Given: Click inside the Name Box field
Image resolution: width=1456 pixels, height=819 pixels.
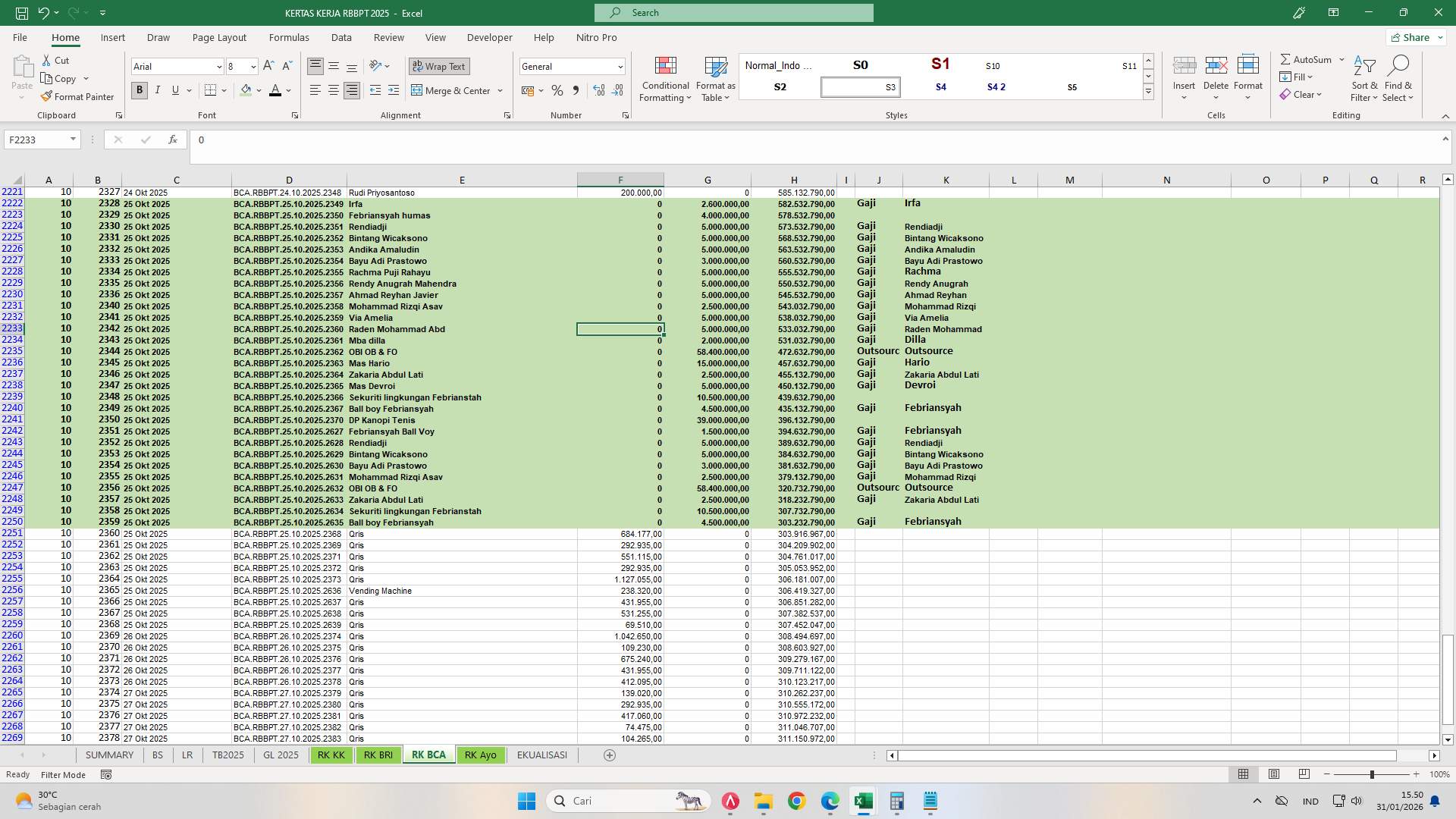Looking at the screenshot, I should 38,139.
